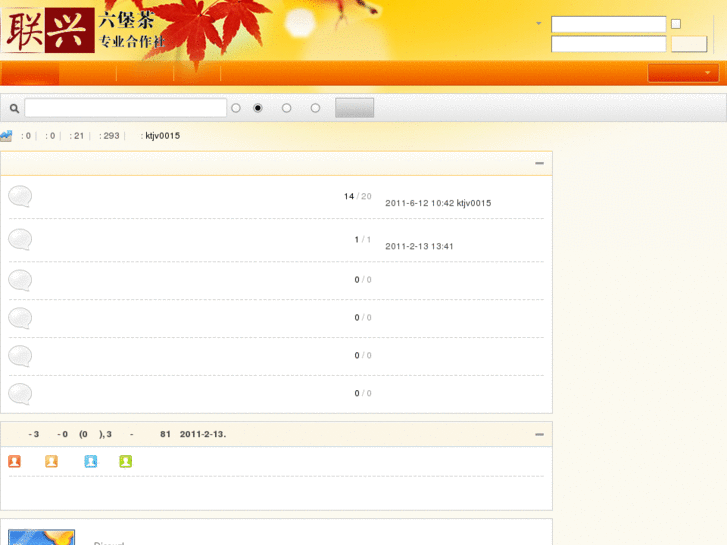Click the 联兴 六堡茶 site logo
The image size is (727, 545).
pos(83,31)
